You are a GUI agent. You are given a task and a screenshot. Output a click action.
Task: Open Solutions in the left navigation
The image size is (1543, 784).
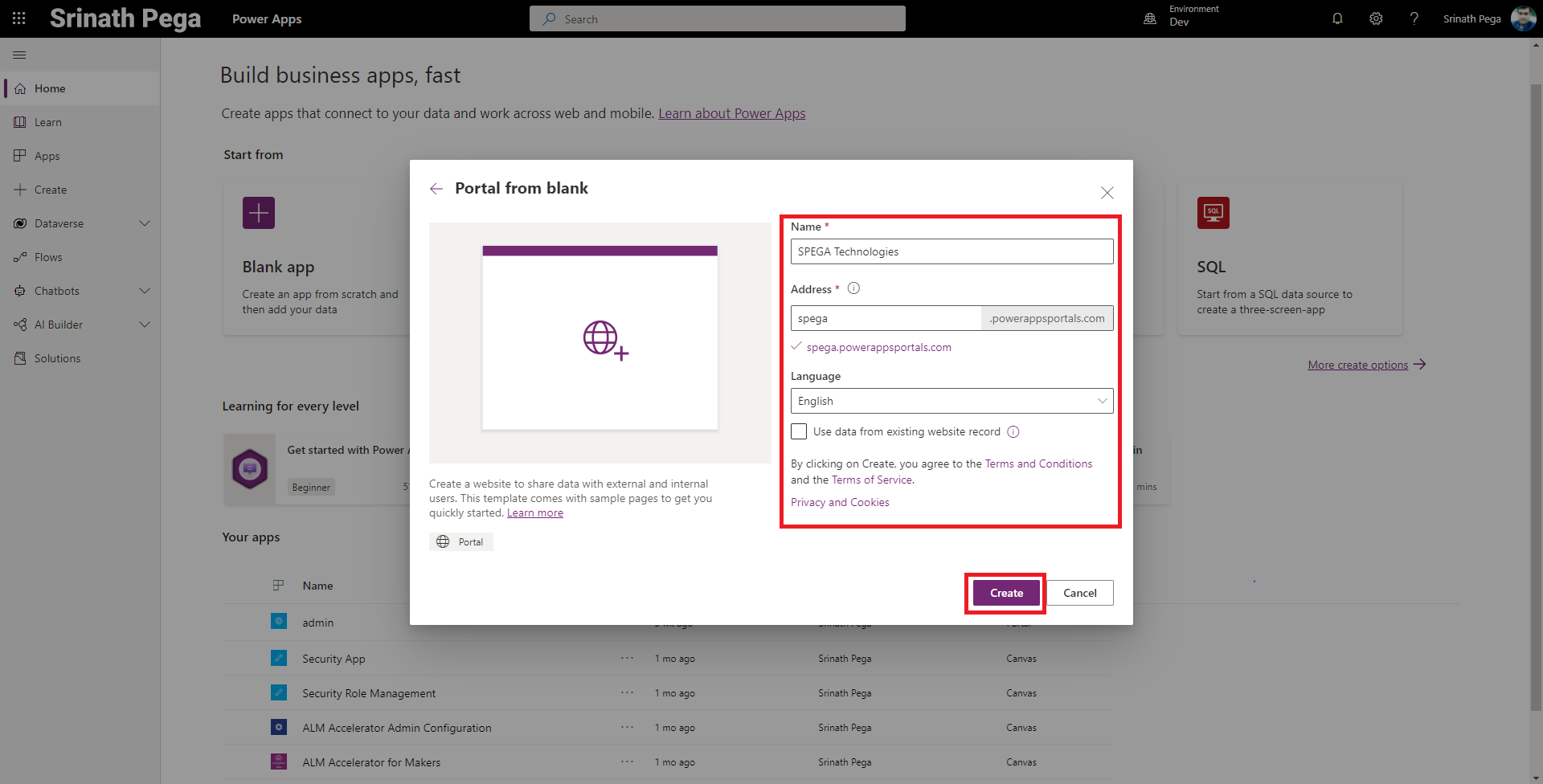(x=57, y=358)
